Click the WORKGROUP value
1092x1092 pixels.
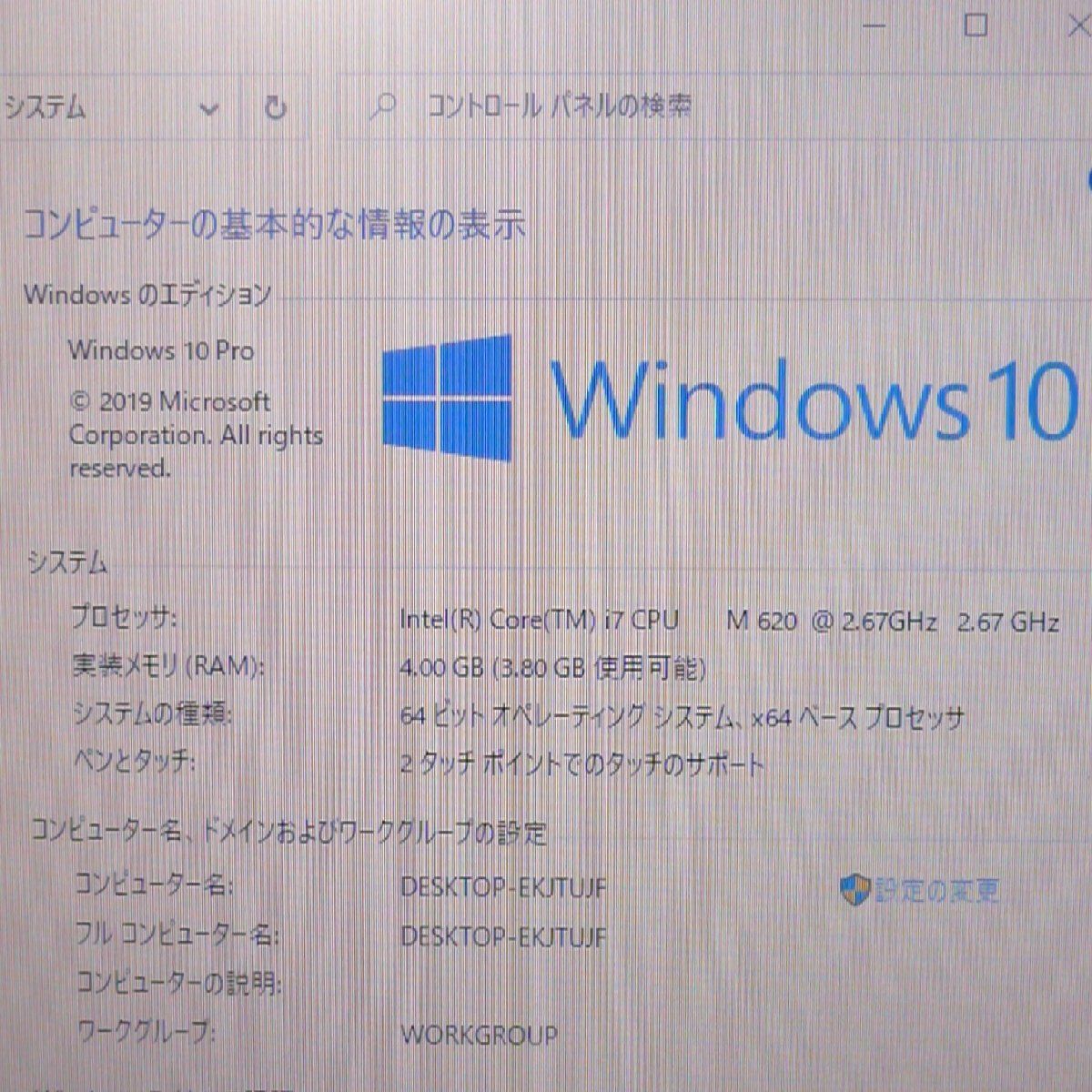(479, 1035)
